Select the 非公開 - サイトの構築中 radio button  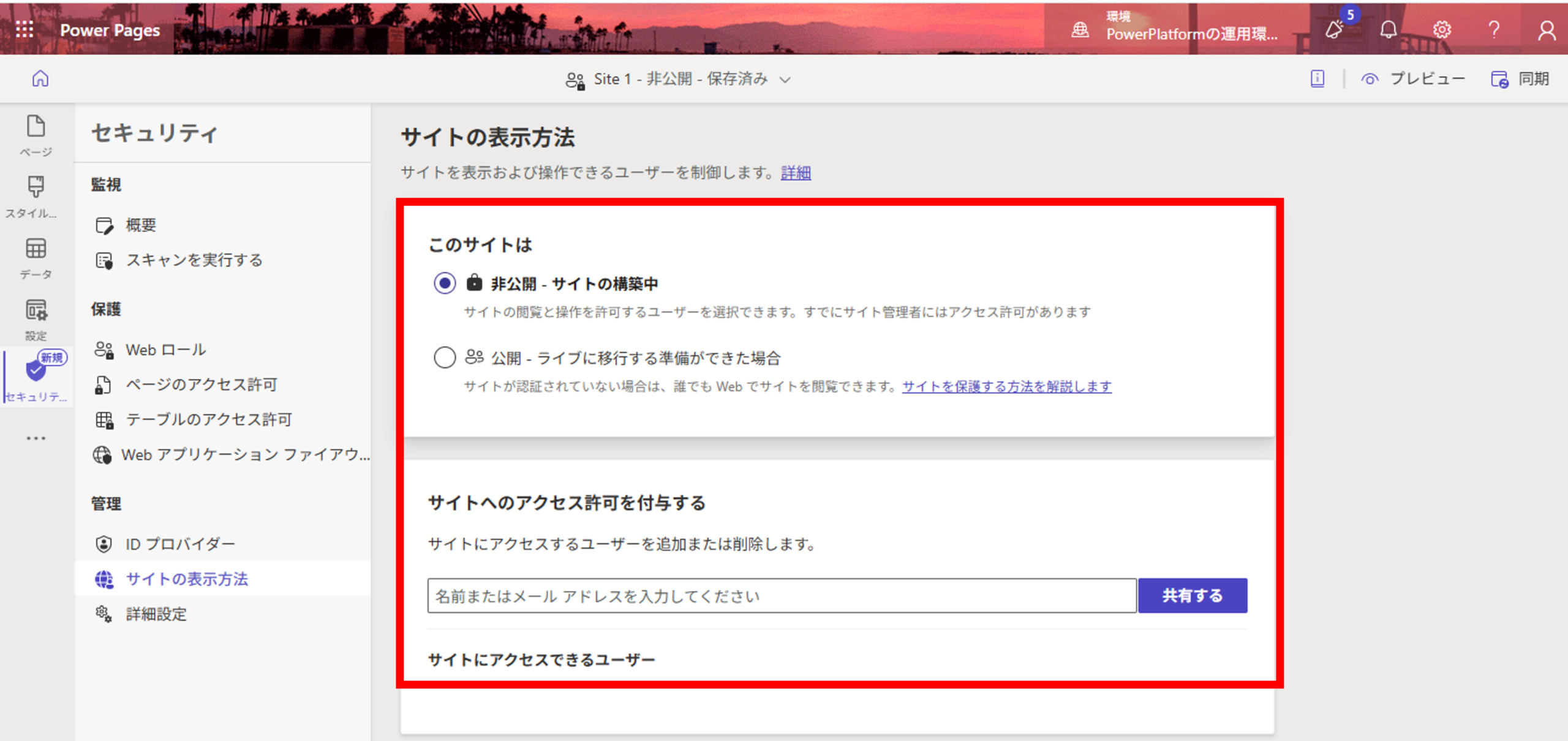(x=445, y=284)
